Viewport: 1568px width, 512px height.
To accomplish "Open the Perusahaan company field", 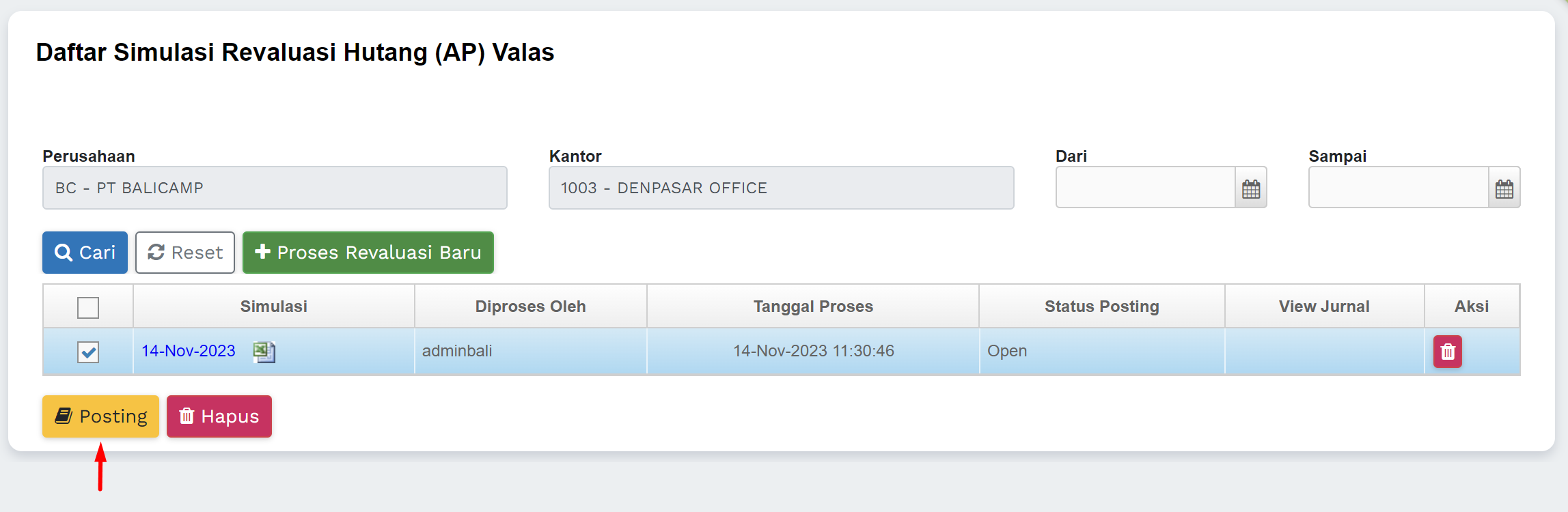I will [275, 188].
